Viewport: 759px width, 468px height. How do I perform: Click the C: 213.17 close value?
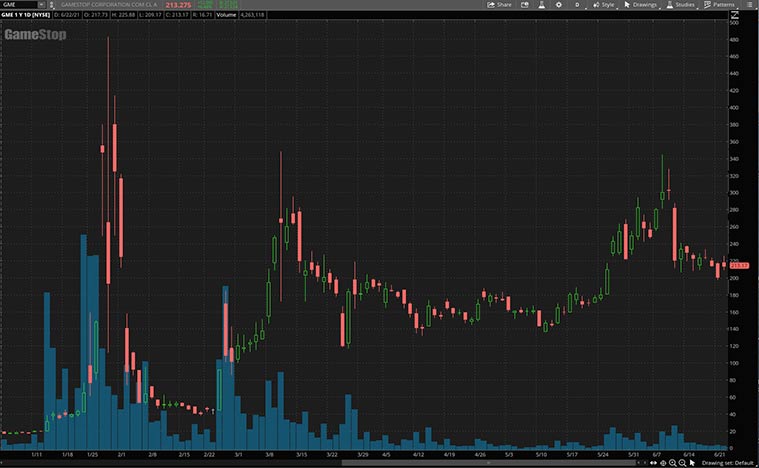[177, 15]
